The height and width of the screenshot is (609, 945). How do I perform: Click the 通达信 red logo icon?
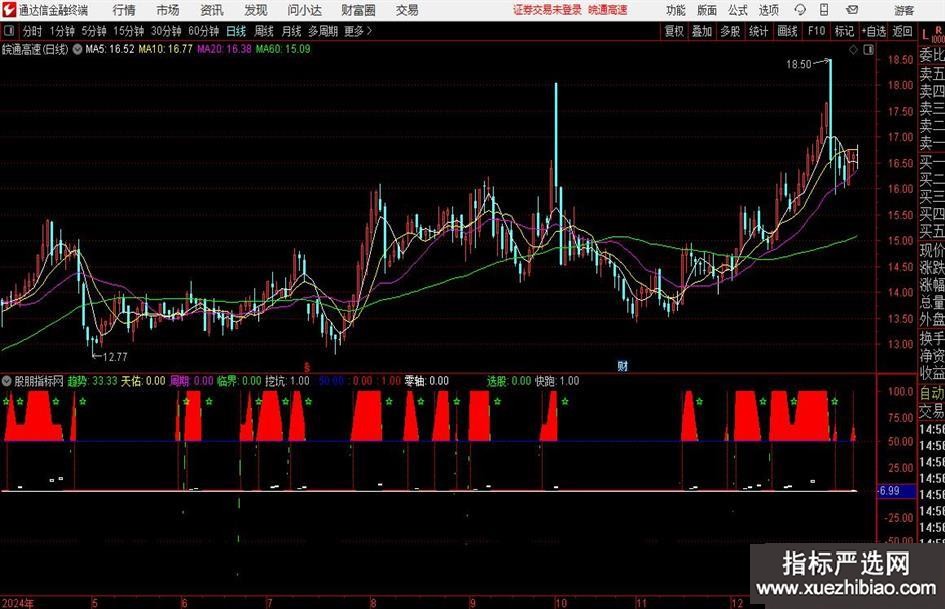tap(8, 10)
